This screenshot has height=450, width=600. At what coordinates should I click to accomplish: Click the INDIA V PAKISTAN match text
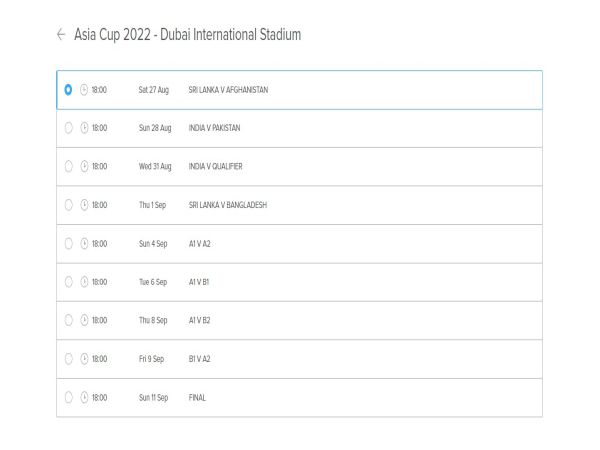tap(214, 128)
